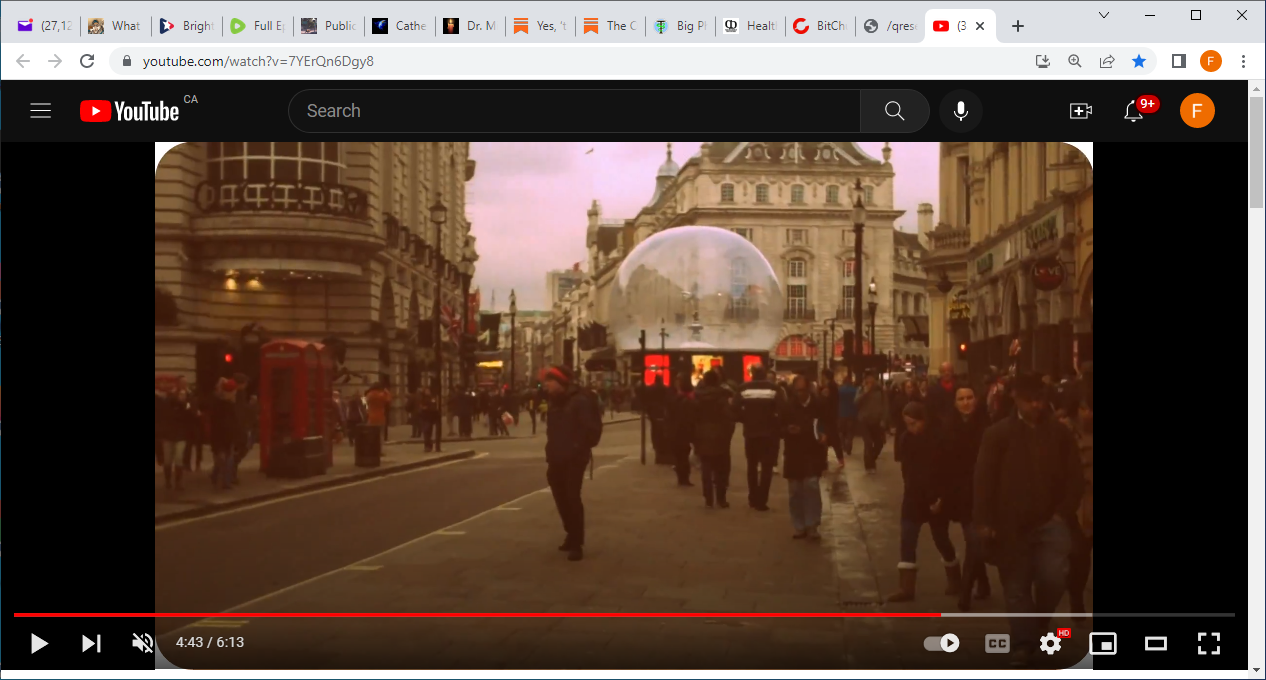This screenshot has width=1266, height=680.
Task: Open the YouTube account avatar menu
Action: (x=1197, y=111)
